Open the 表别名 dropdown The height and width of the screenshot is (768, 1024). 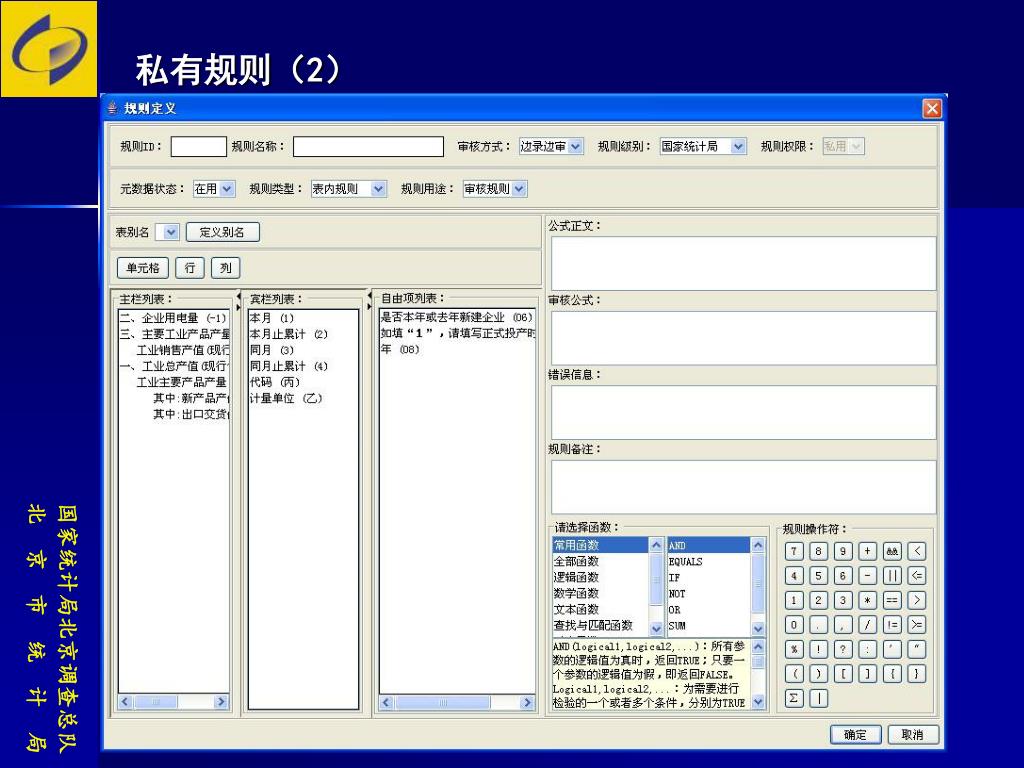pyautogui.click(x=167, y=232)
